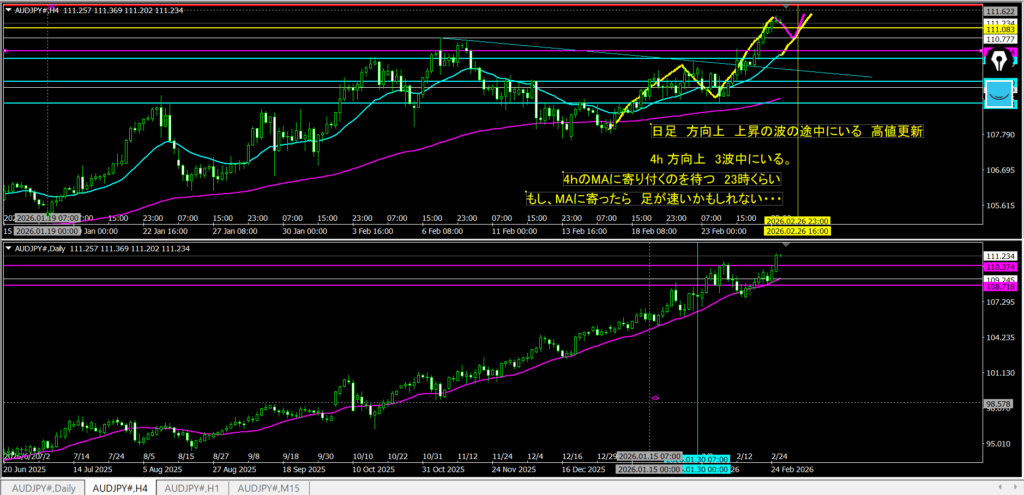Open the AUDJPY#,H1 chart tab

point(193,487)
